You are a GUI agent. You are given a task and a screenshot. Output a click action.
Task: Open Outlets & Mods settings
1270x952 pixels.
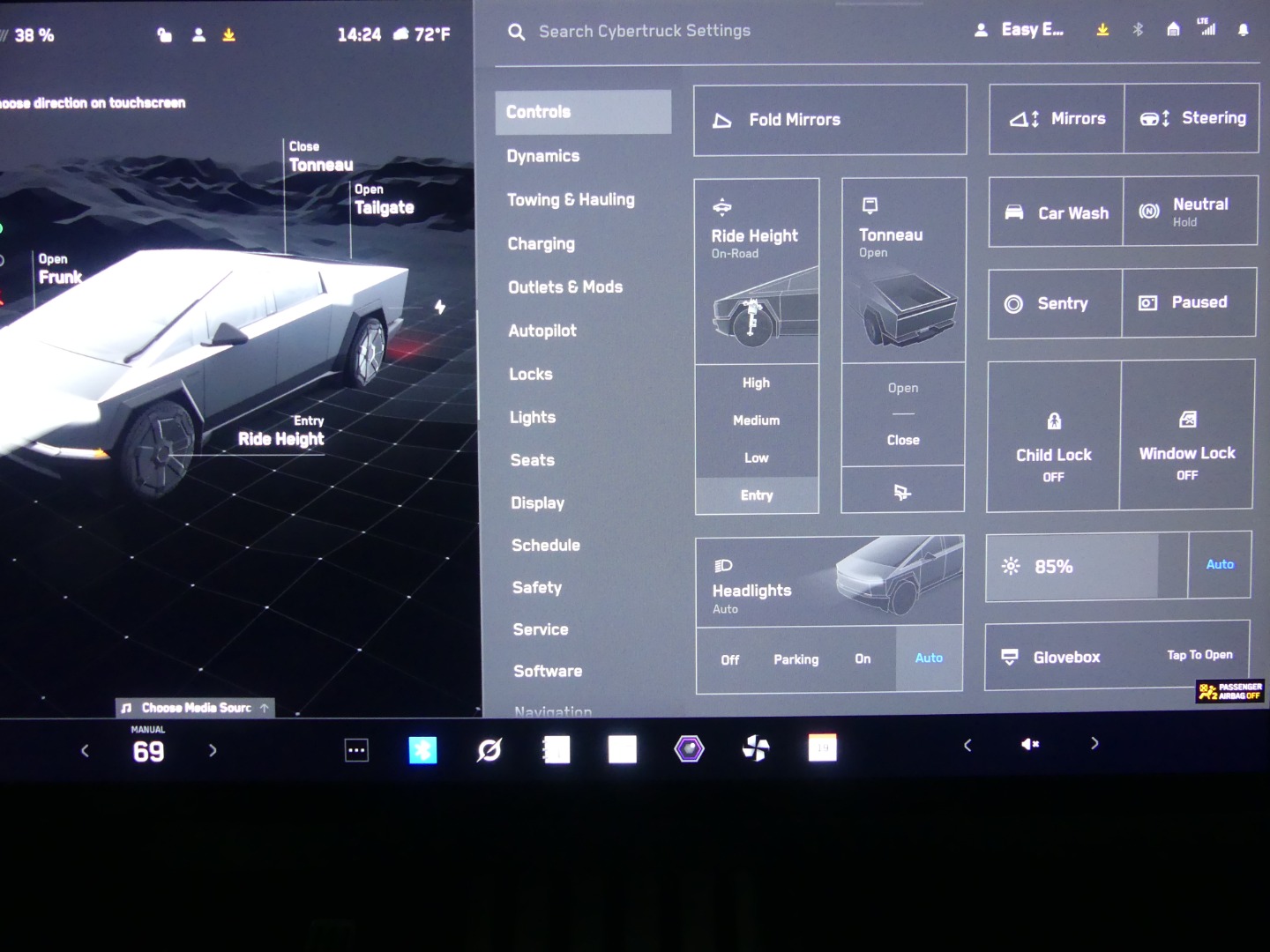point(565,287)
